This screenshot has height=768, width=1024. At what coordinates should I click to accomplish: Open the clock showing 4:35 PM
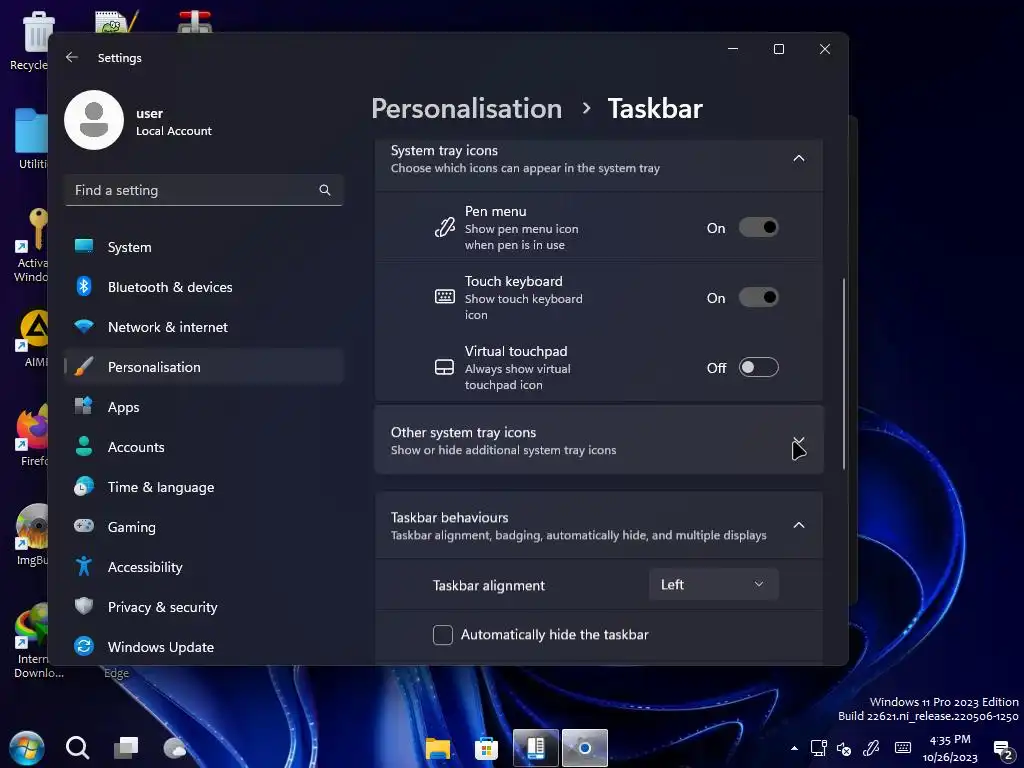[x=950, y=748]
